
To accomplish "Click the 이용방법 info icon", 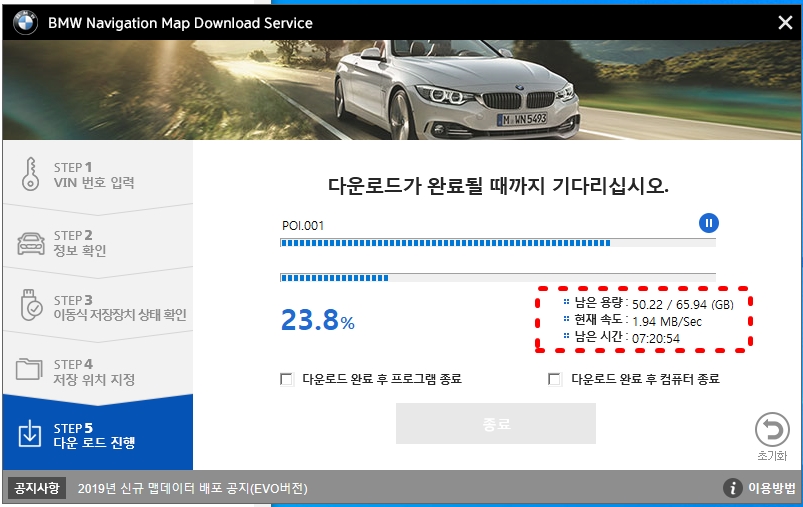I will 733,488.
